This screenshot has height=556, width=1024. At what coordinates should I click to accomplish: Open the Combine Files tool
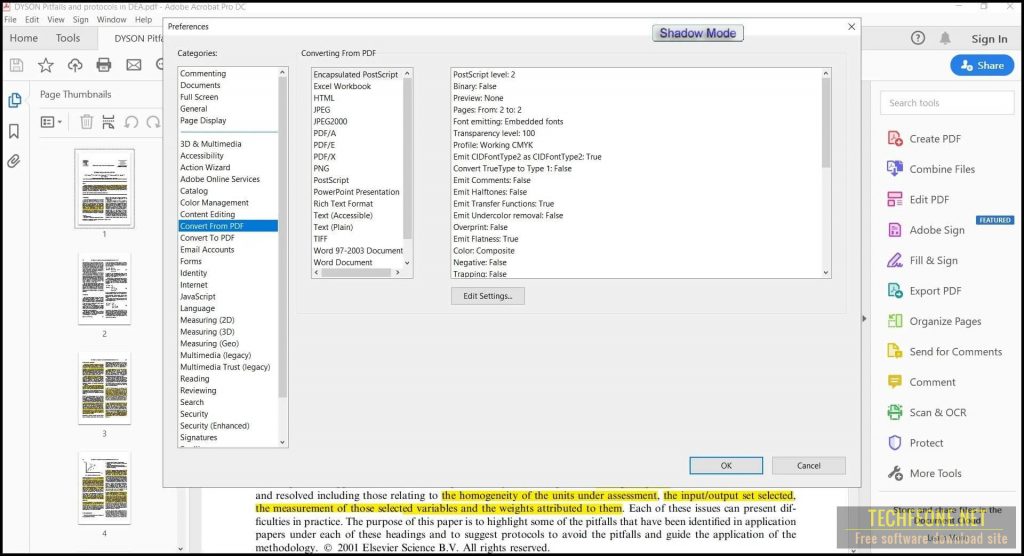click(x=931, y=169)
